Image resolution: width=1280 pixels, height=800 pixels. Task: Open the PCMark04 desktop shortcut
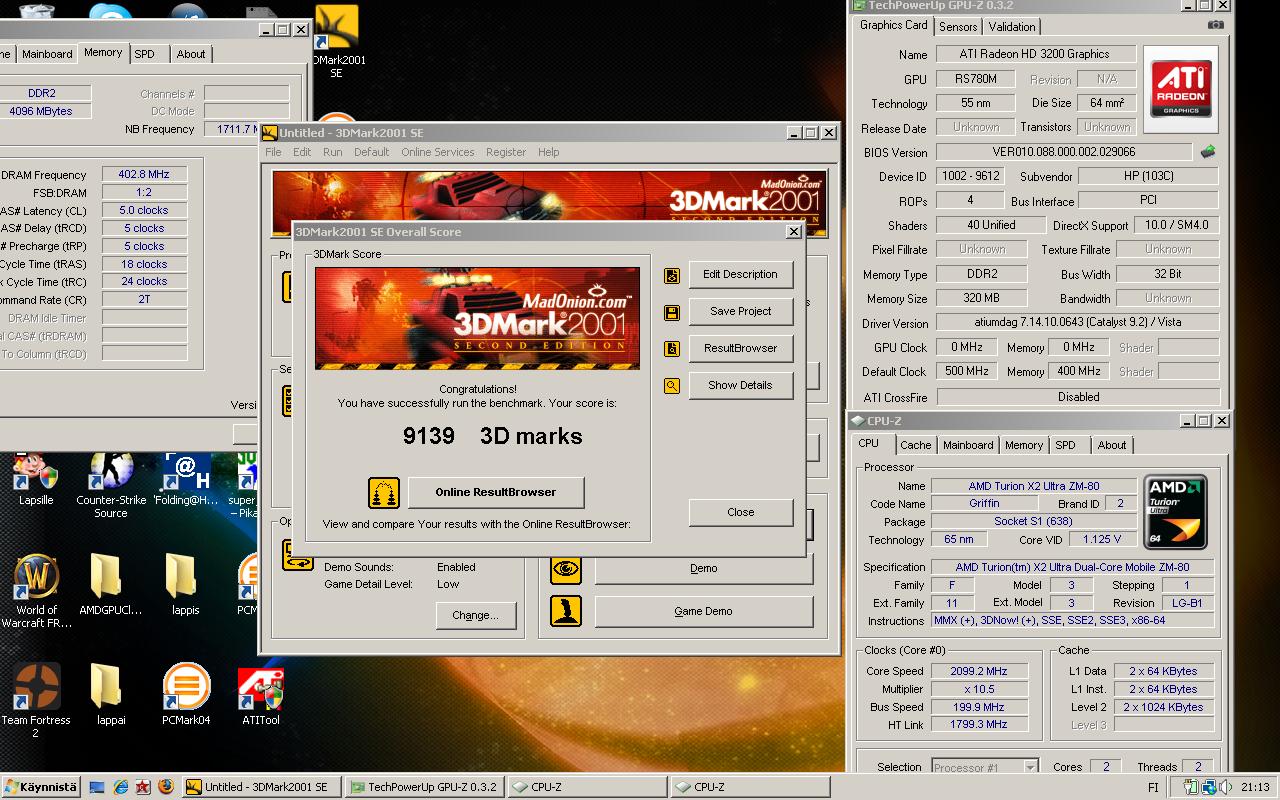point(186,695)
